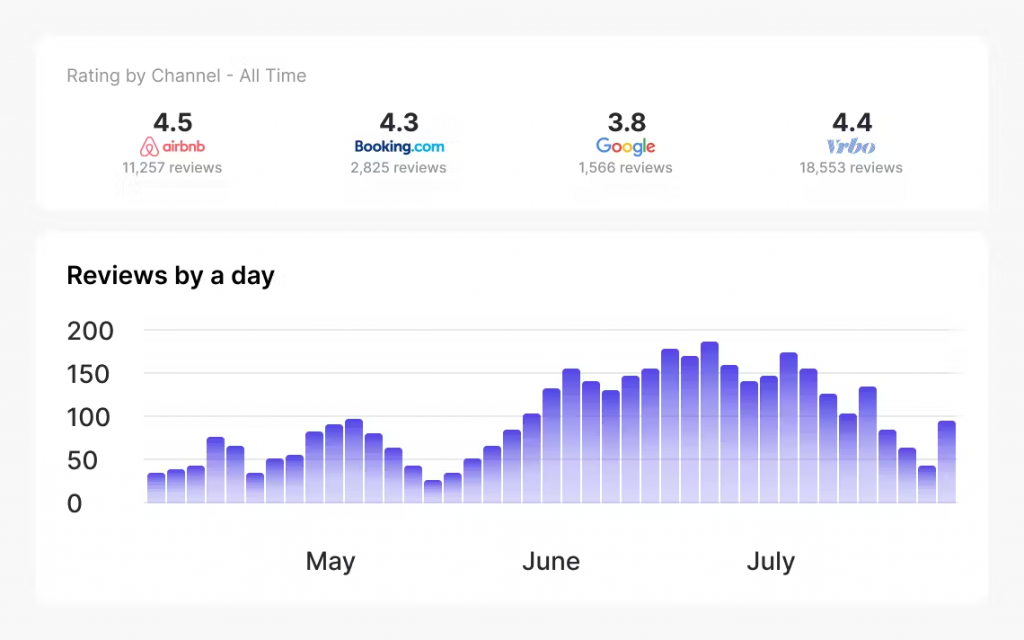This screenshot has width=1024, height=640.
Task: Open the 11,257 Airbnb reviews link
Action: 172,167
